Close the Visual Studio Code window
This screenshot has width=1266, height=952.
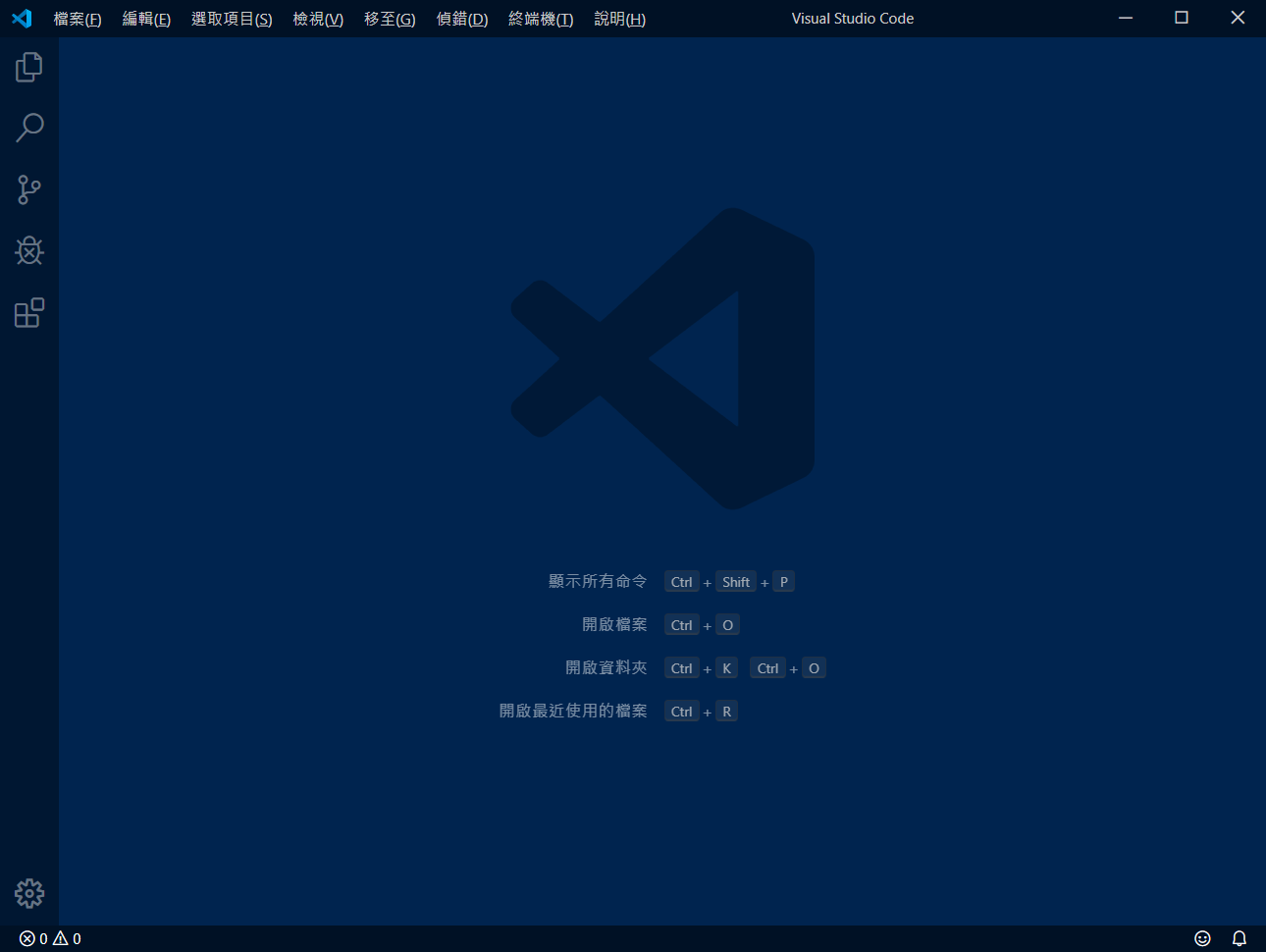coord(1238,19)
